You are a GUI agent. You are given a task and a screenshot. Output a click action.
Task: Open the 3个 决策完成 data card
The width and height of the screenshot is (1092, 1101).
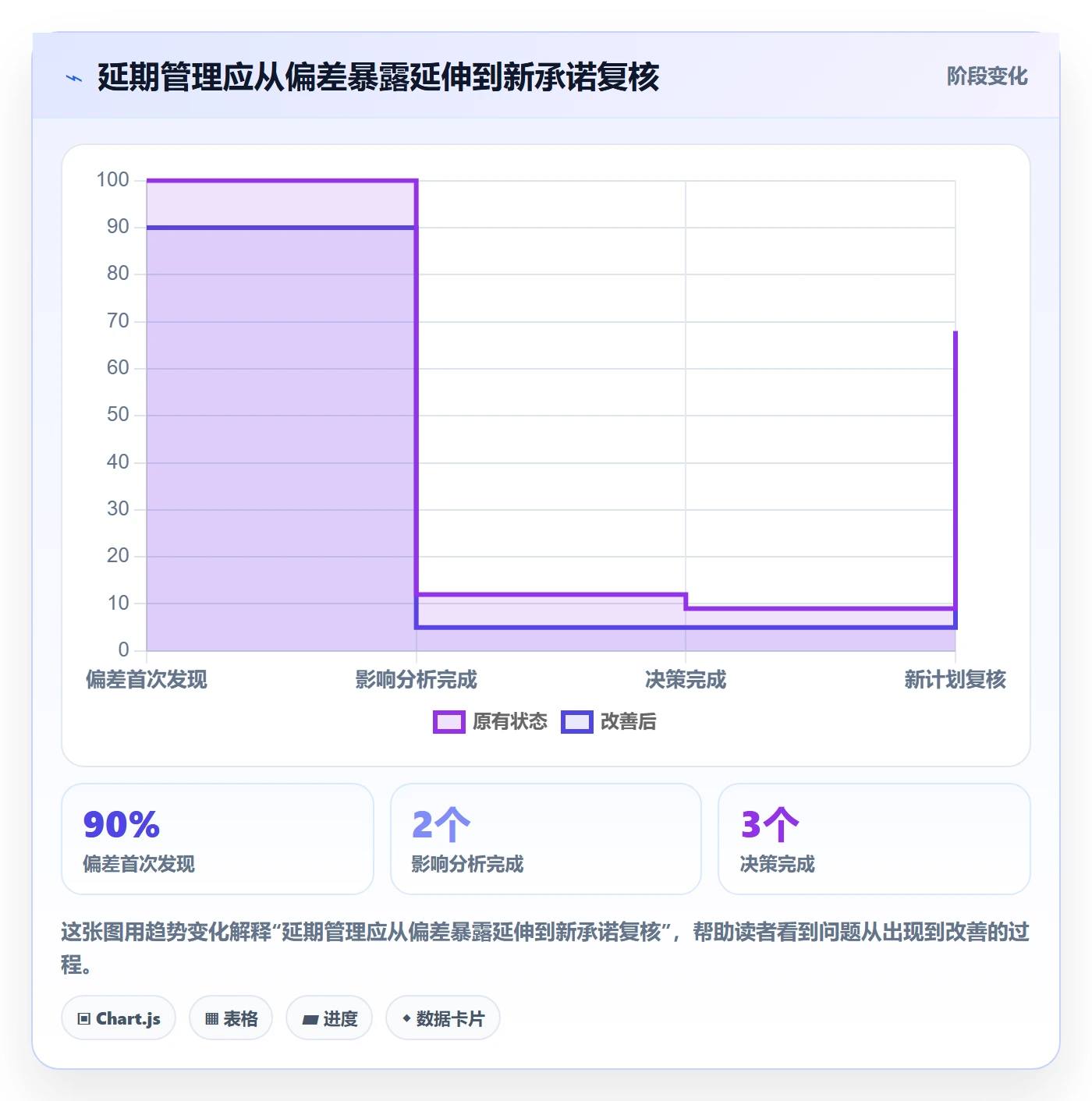[x=874, y=839]
